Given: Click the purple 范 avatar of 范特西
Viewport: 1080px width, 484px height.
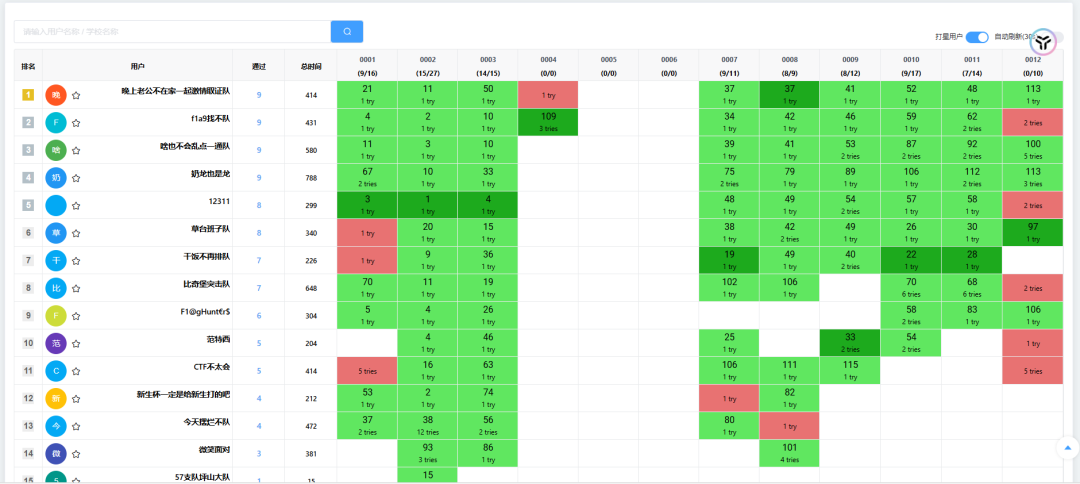Looking at the screenshot, I should coord(56,343).
